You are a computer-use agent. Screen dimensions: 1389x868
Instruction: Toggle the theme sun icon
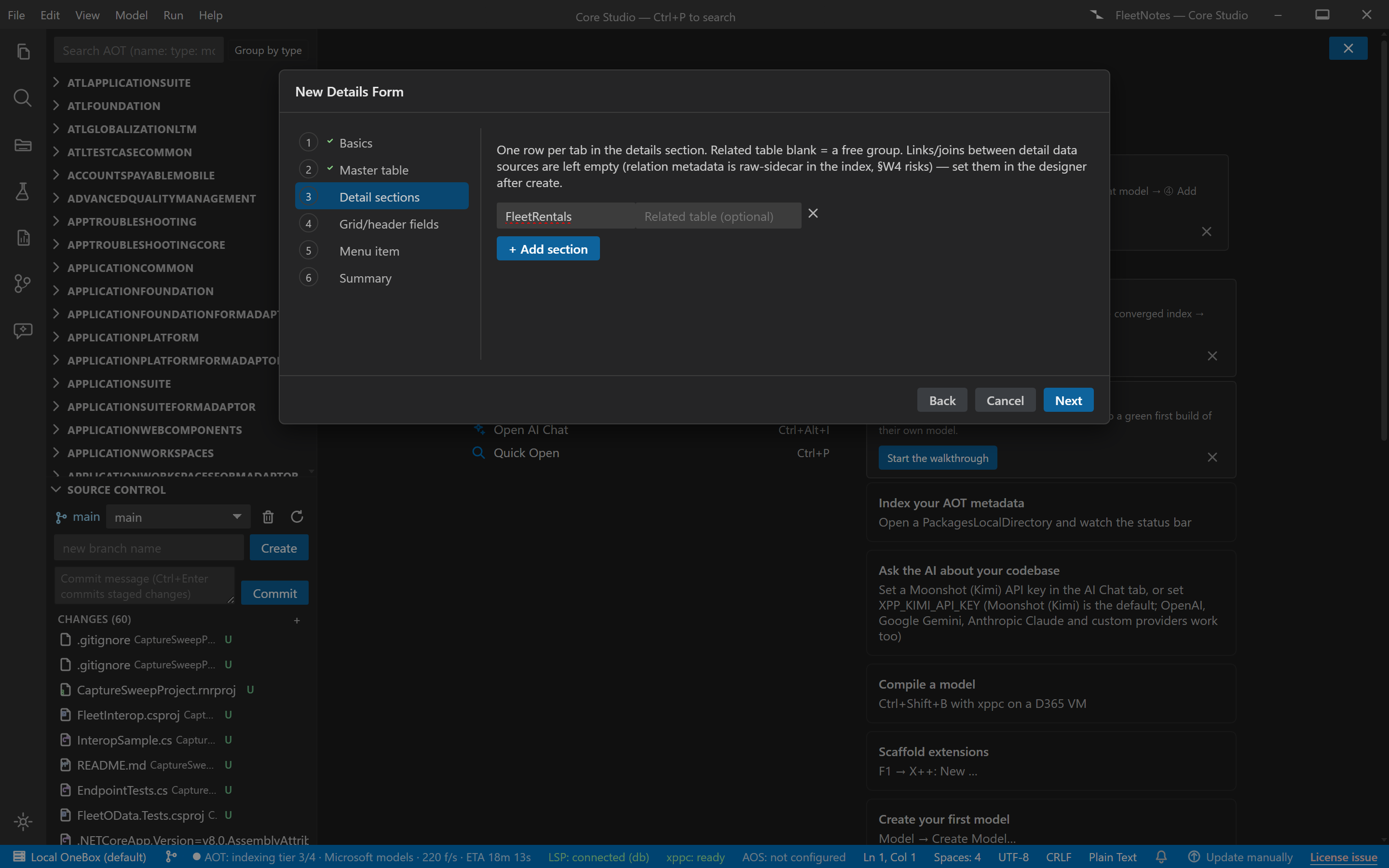click(23, 822)
